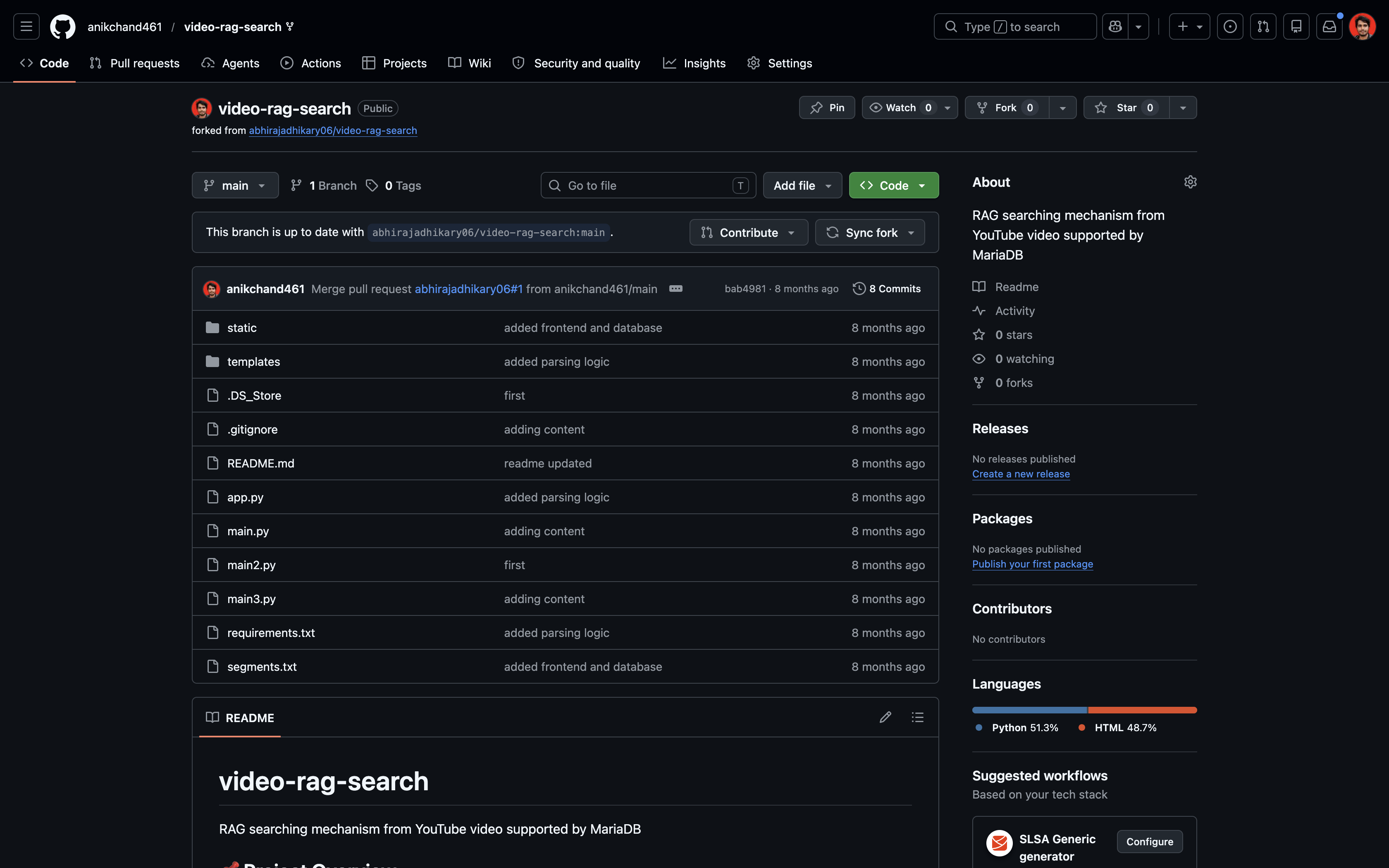The height and width of the screenshot is (868, 1389).
Task: Focus the Type / to search box
Action: tap(1015, 26)
